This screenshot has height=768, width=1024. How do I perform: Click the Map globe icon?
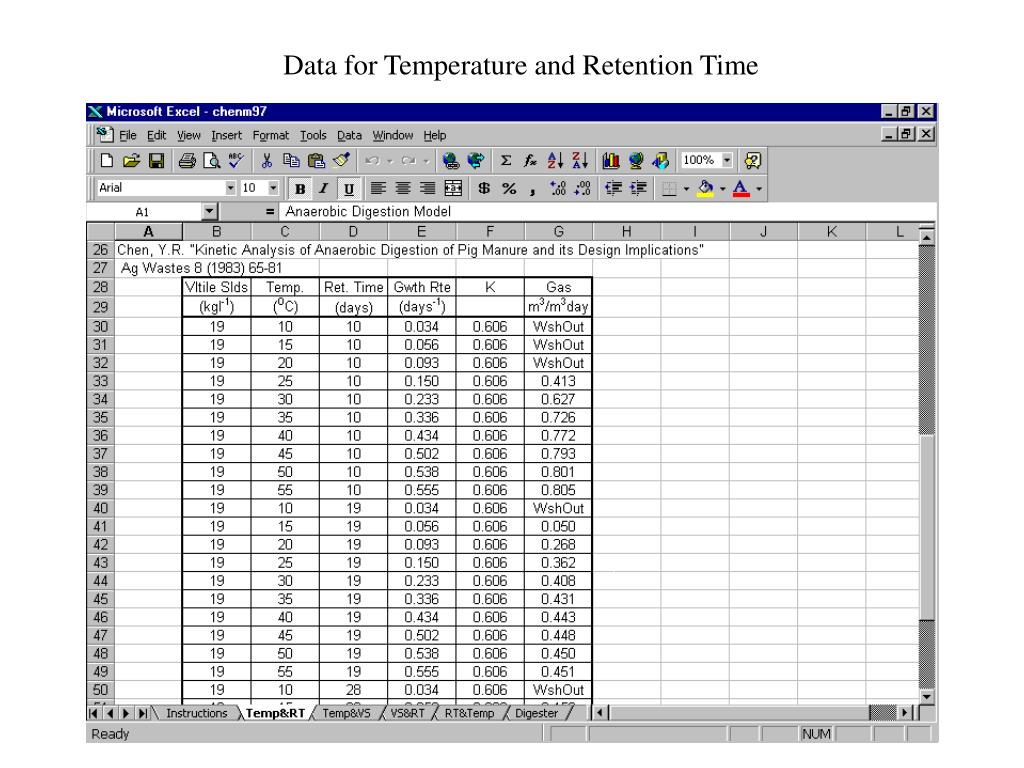click(635, 161)
